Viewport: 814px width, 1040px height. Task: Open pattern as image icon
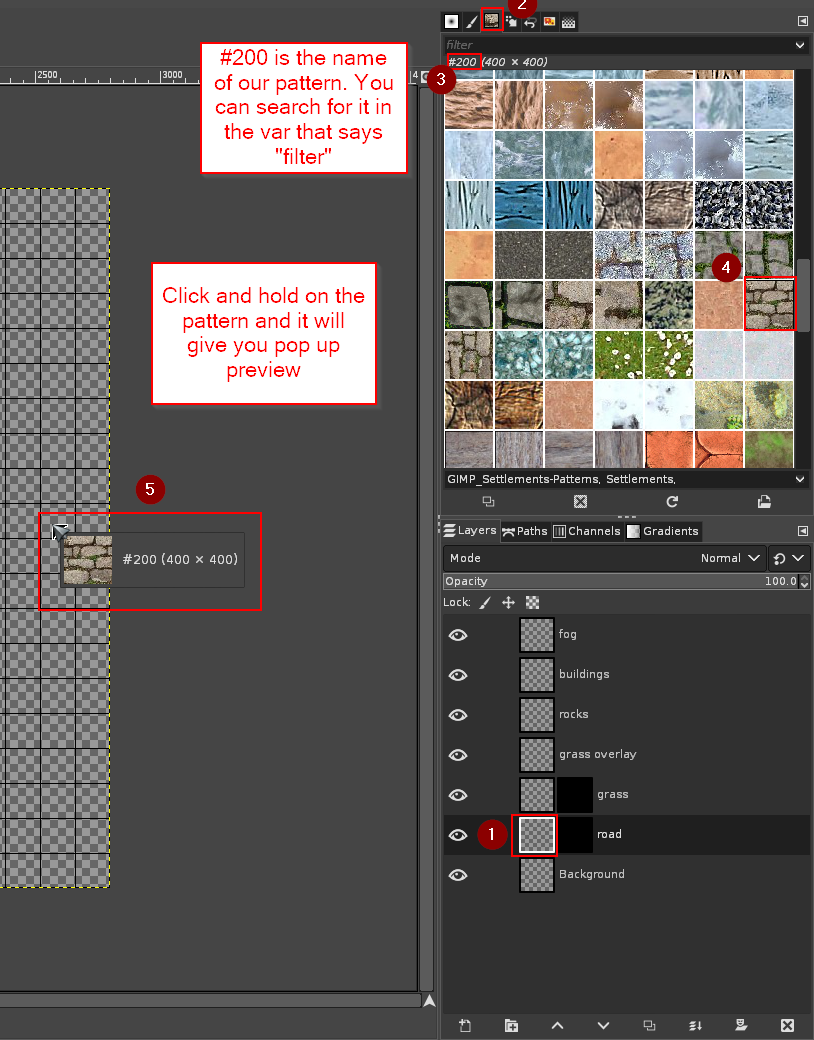coord(766,501)
